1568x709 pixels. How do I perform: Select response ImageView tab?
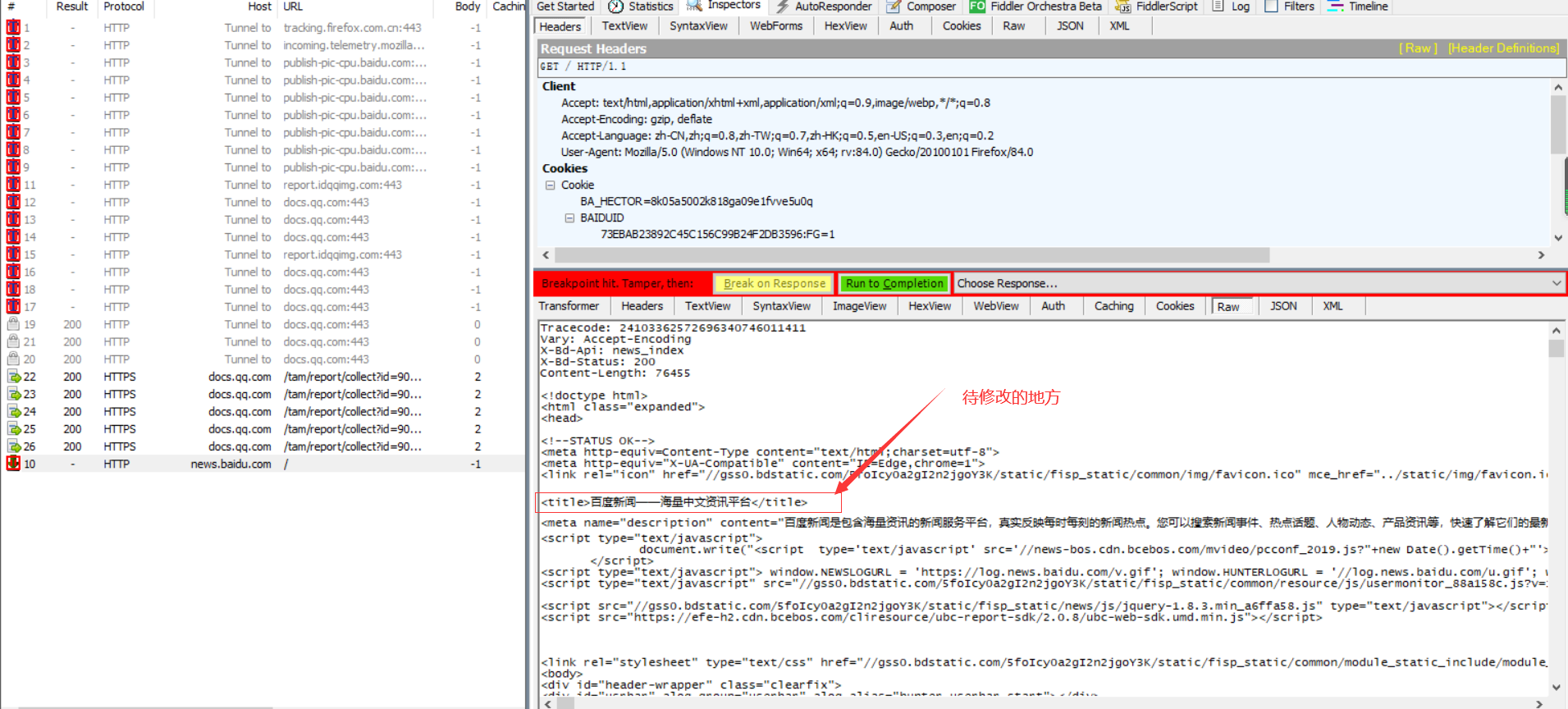[859, 306]
